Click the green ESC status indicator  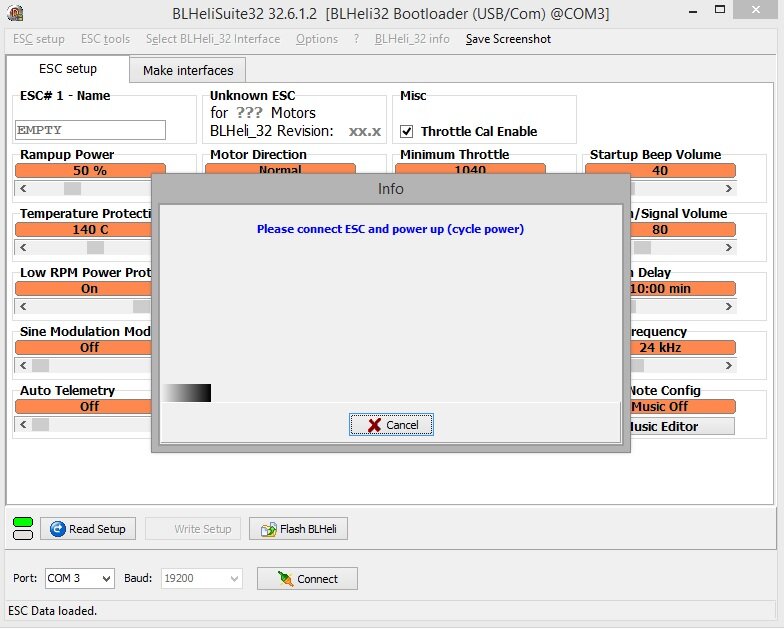point(23,522)
